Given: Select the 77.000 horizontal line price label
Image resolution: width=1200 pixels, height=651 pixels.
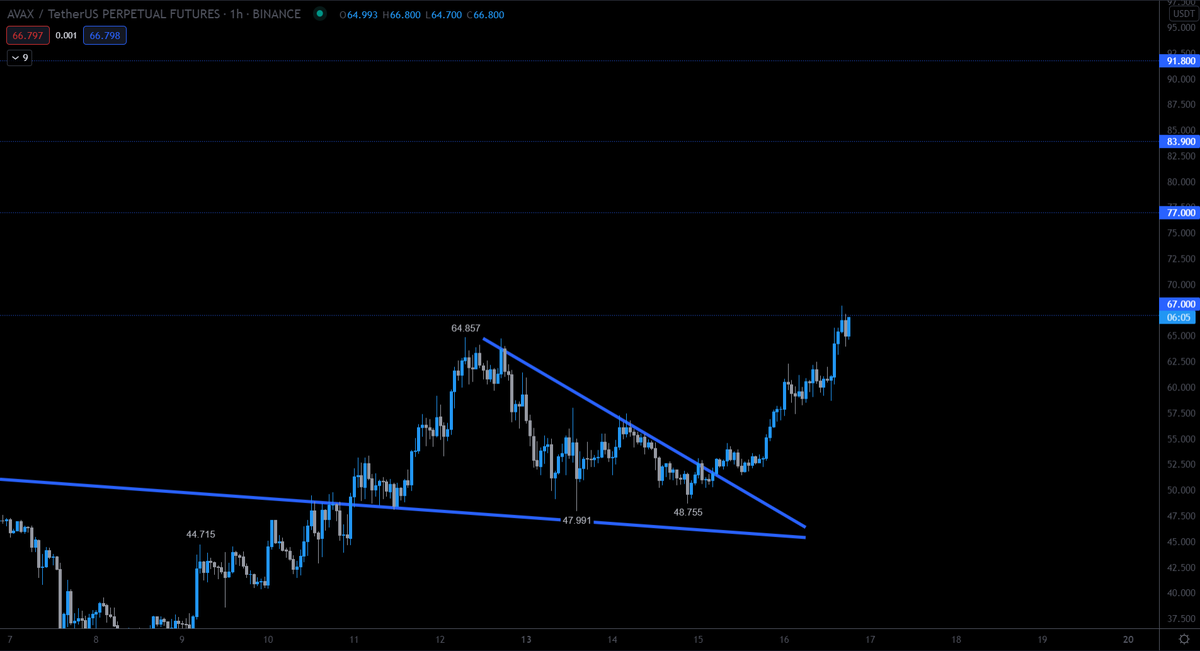Looking at the screenshot, I should point(1179,213).
